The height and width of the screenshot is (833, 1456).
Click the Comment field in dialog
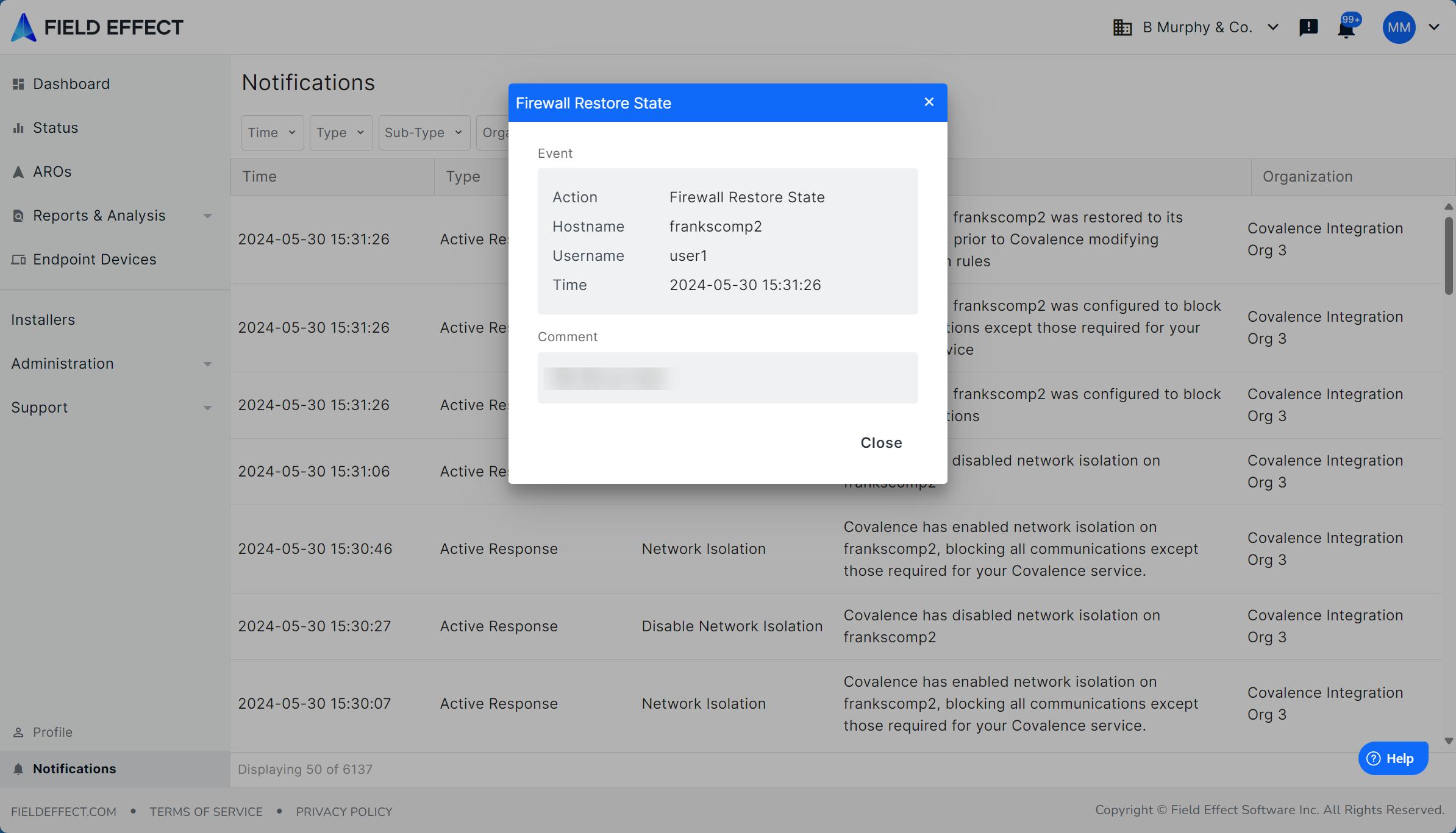coord(727,378)
